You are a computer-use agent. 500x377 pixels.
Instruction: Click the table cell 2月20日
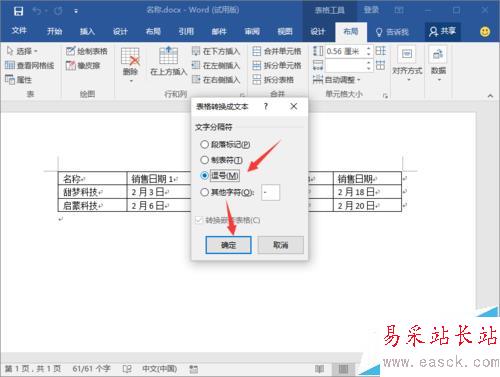click(367, 205)
